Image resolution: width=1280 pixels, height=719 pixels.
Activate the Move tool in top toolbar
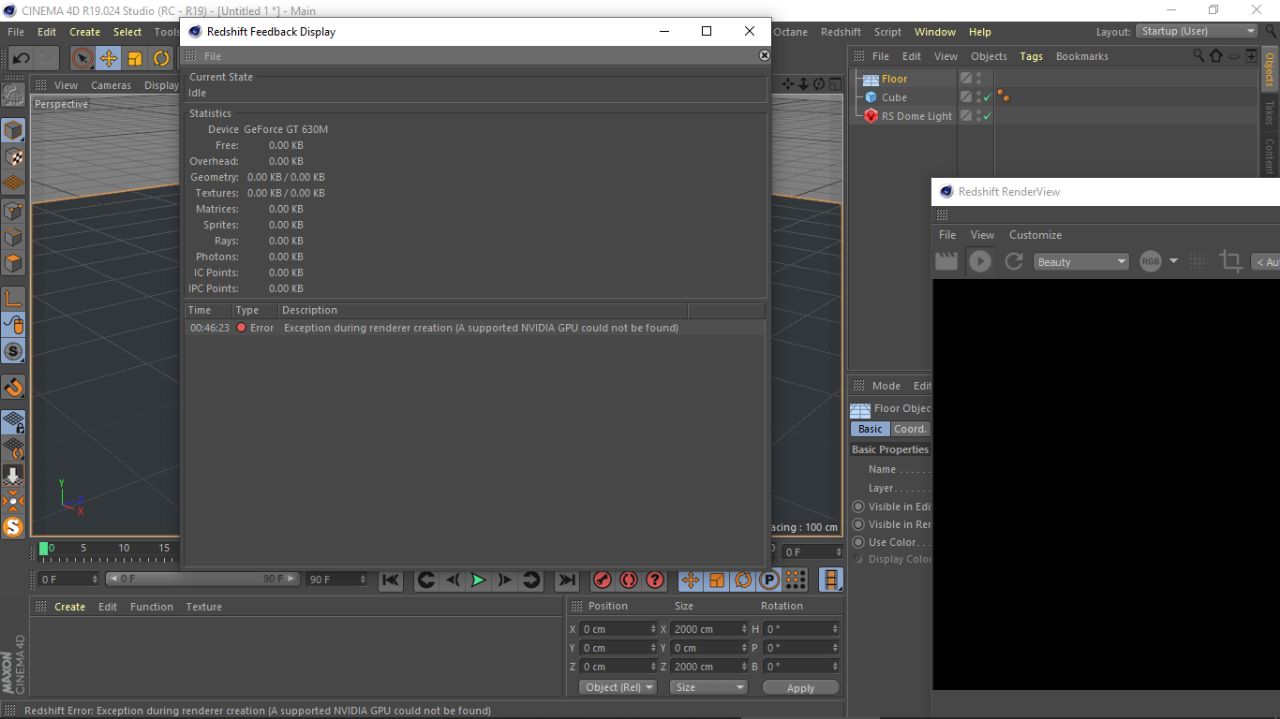click(108, 58)
